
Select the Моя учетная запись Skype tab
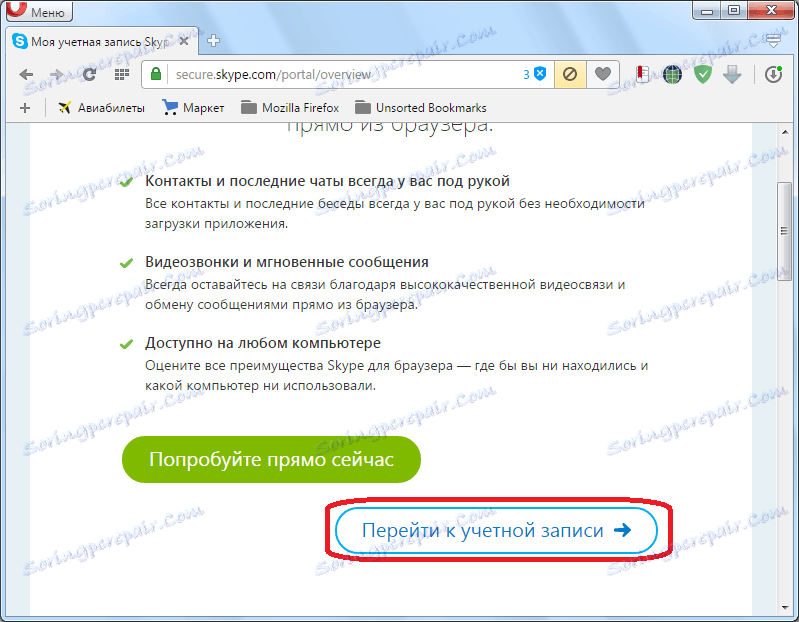click(100, 41)
